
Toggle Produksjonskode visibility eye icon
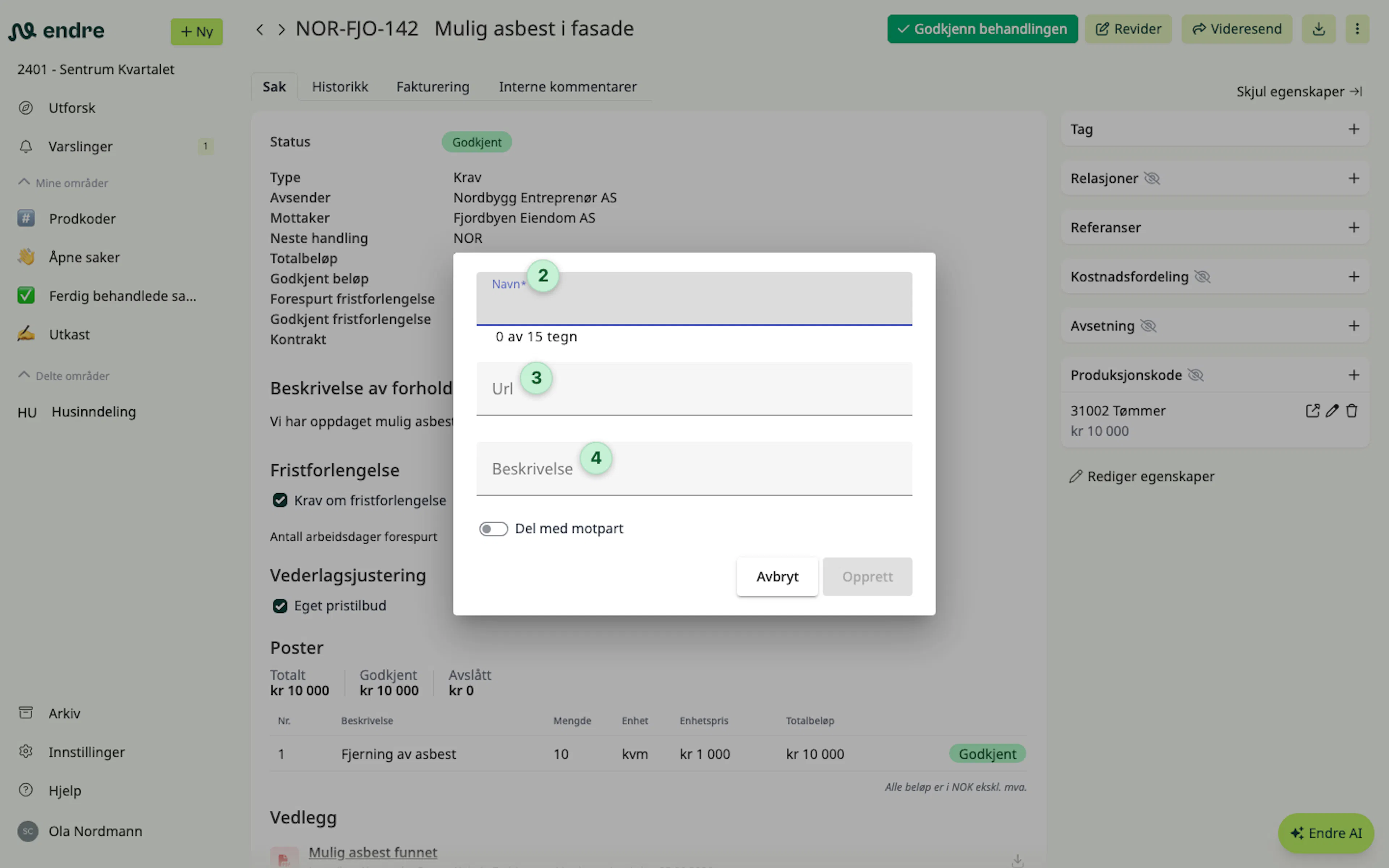(x=1195, y=375)
